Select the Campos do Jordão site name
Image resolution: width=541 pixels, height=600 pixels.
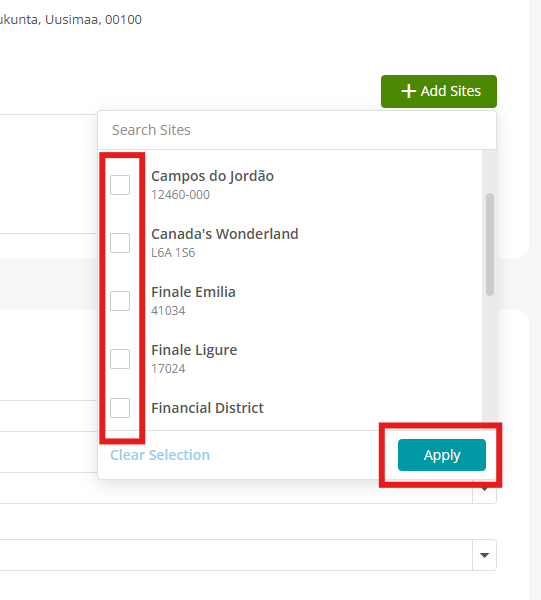(x=212, y=176)
